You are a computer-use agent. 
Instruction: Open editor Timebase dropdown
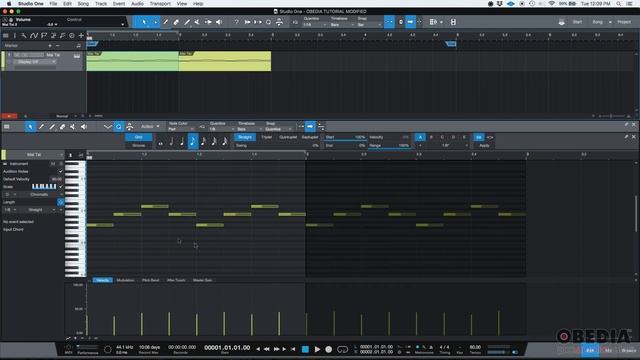249,129
